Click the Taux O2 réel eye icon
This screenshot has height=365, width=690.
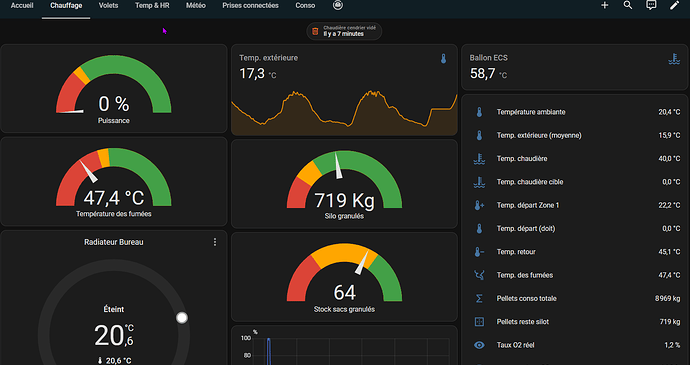point(479,346)
